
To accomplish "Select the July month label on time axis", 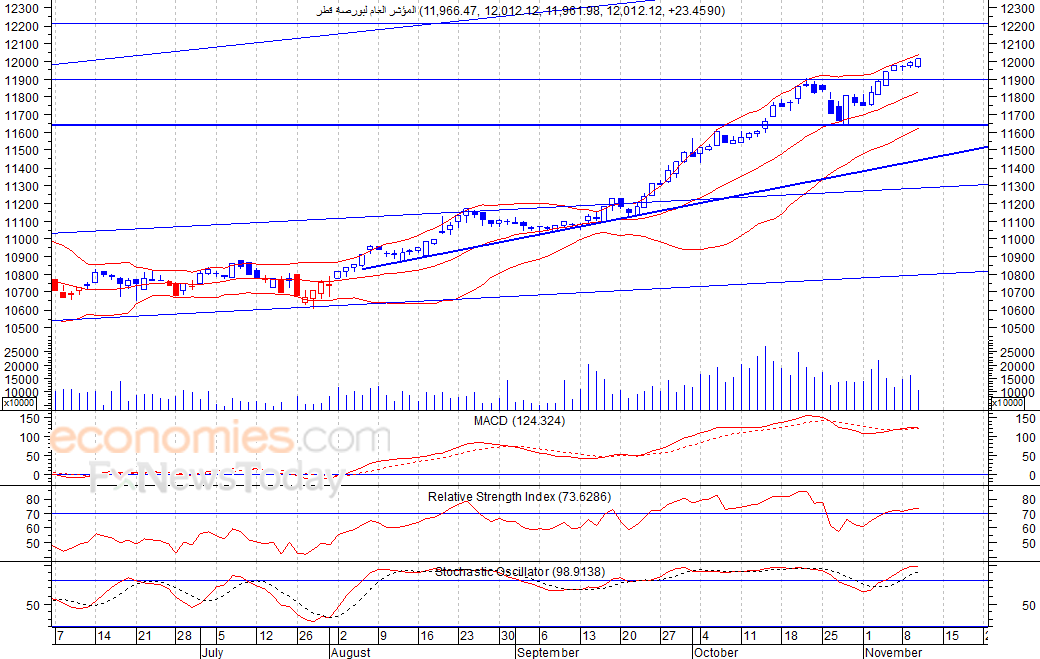I will tap(212, 652).
